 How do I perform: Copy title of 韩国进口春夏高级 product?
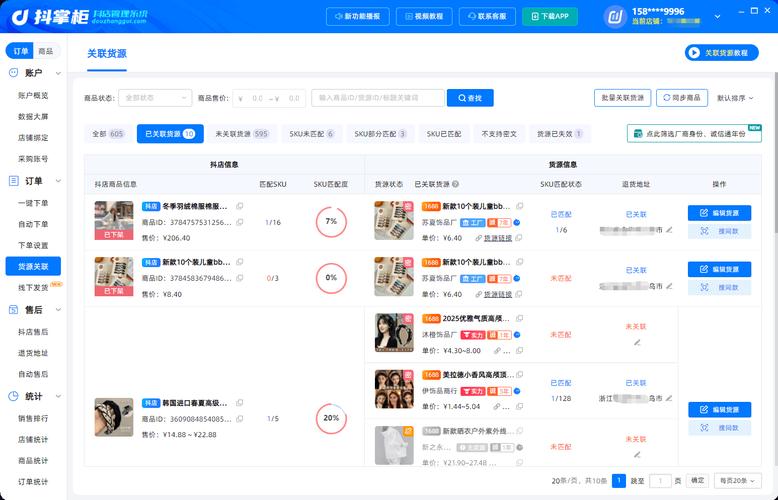click(240, 403)
